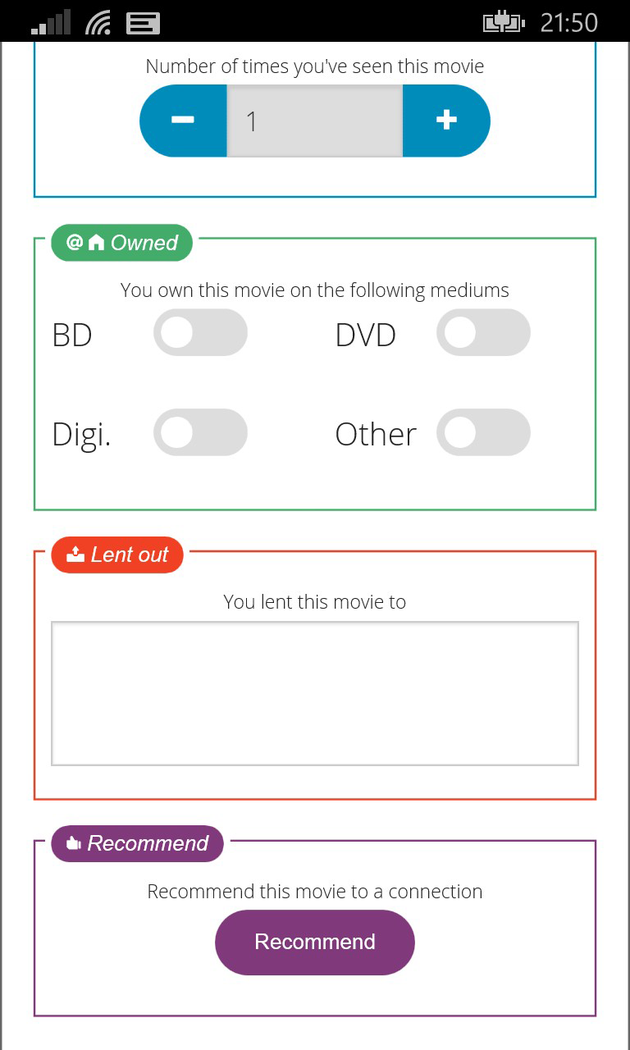Tap the 21:50 clock in status bar

(569, 22)
